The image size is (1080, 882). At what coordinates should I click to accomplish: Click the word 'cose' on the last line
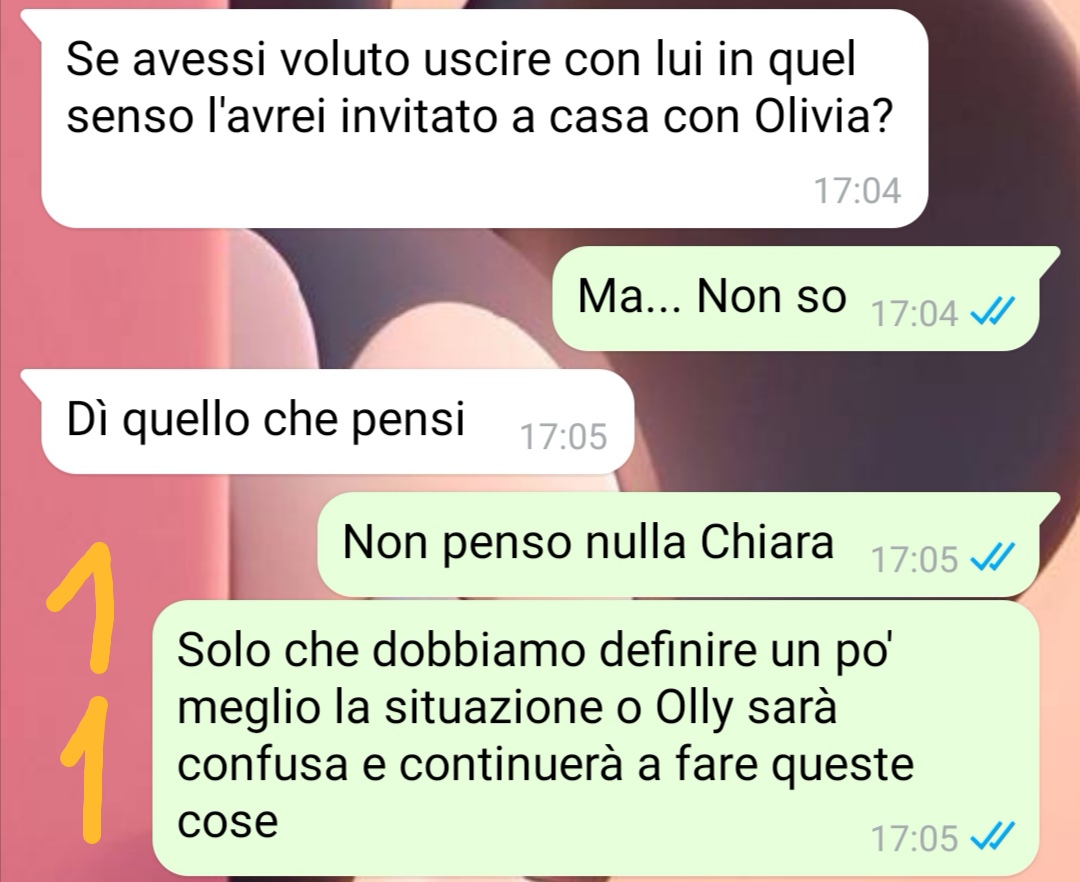click(x=227, y=822)
